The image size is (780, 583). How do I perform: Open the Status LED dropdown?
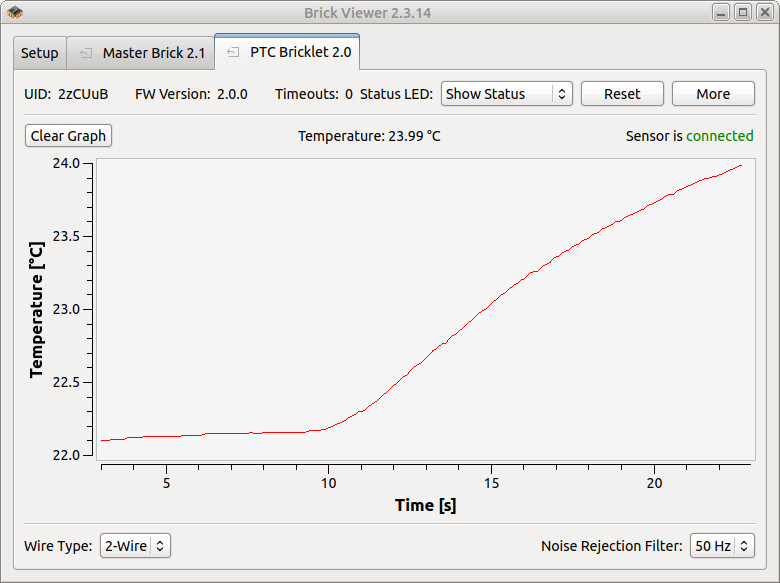click(x=506, y=94)
